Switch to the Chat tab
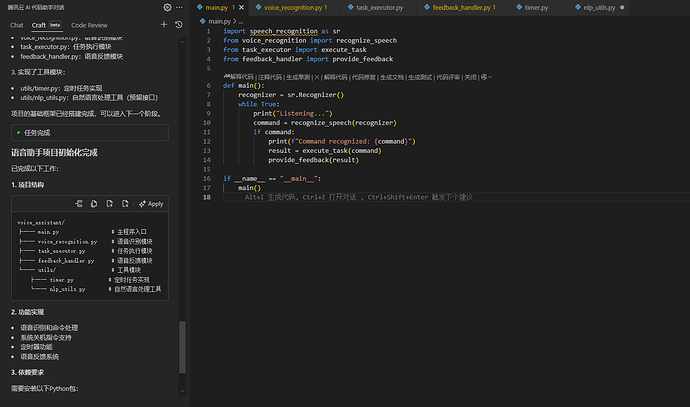This screenshot has height=407, width=690. 17,25
